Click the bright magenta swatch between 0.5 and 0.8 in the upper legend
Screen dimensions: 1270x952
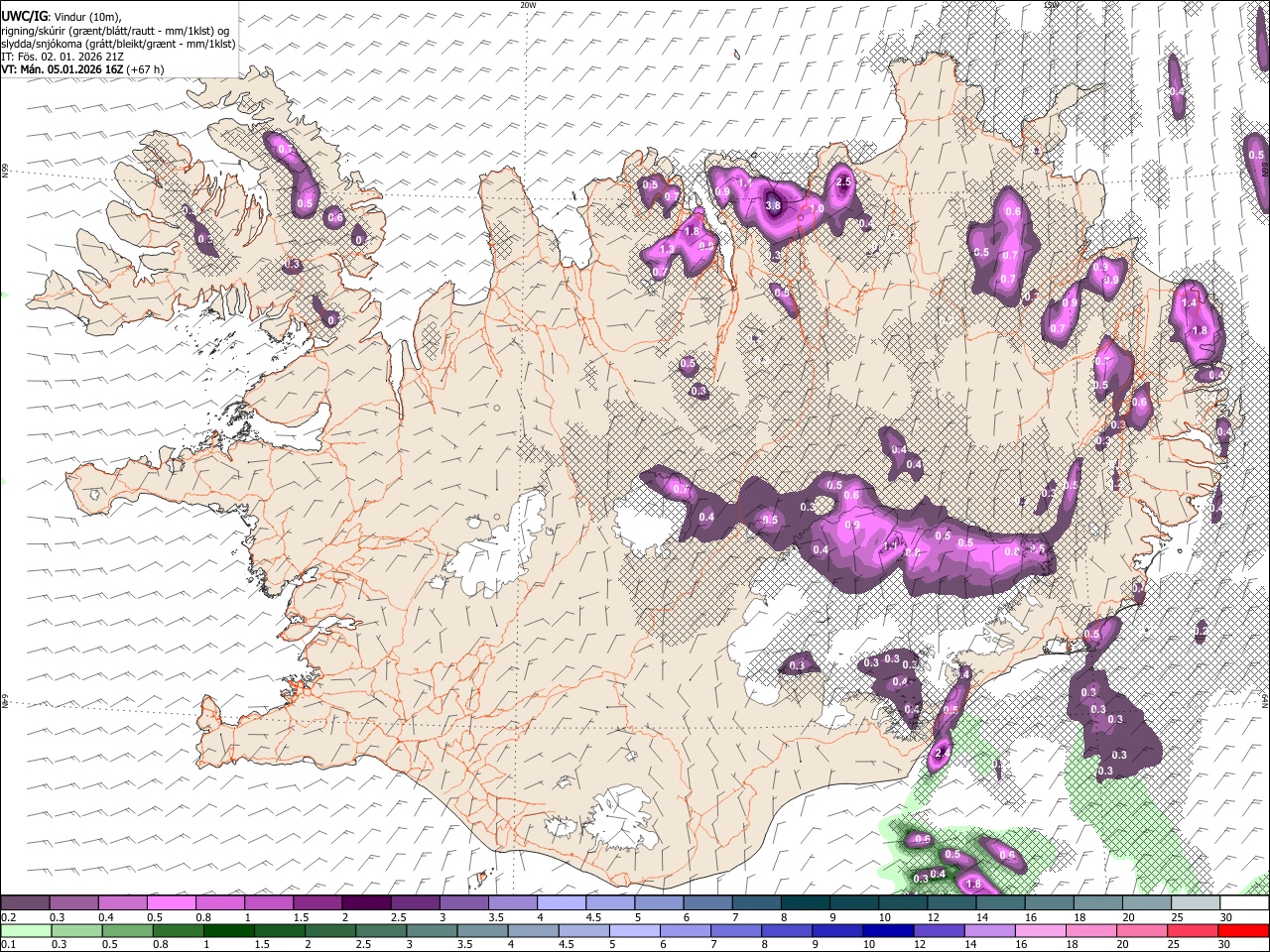tap(171, 903)
